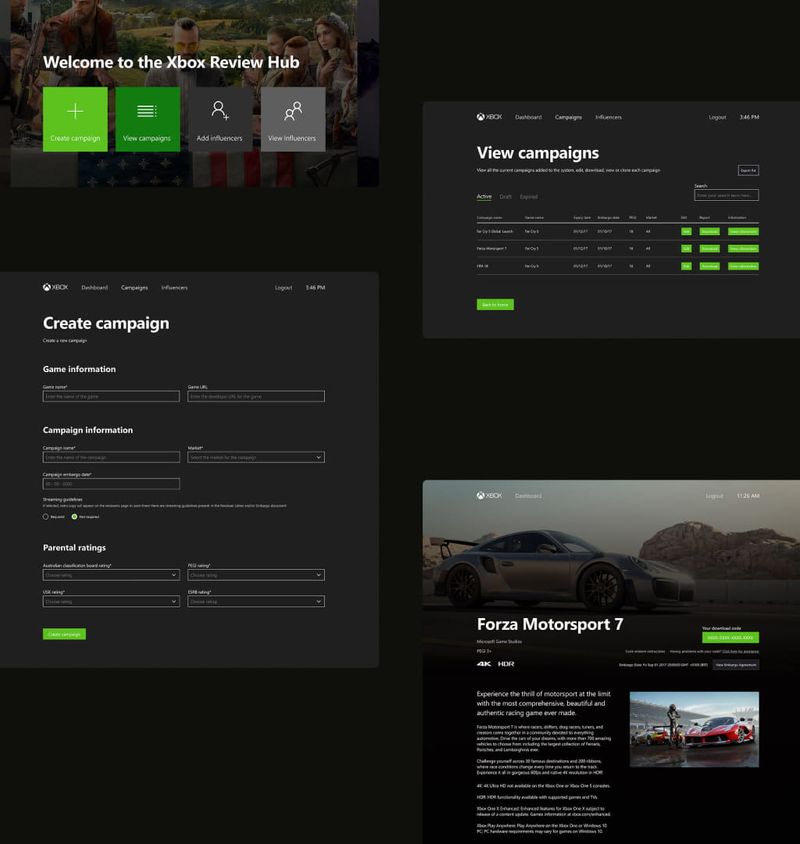Viewport: 800px width, 844px height.
Task: Click the 'FIFA 18' campaign name in table
Action: [482, 266]
